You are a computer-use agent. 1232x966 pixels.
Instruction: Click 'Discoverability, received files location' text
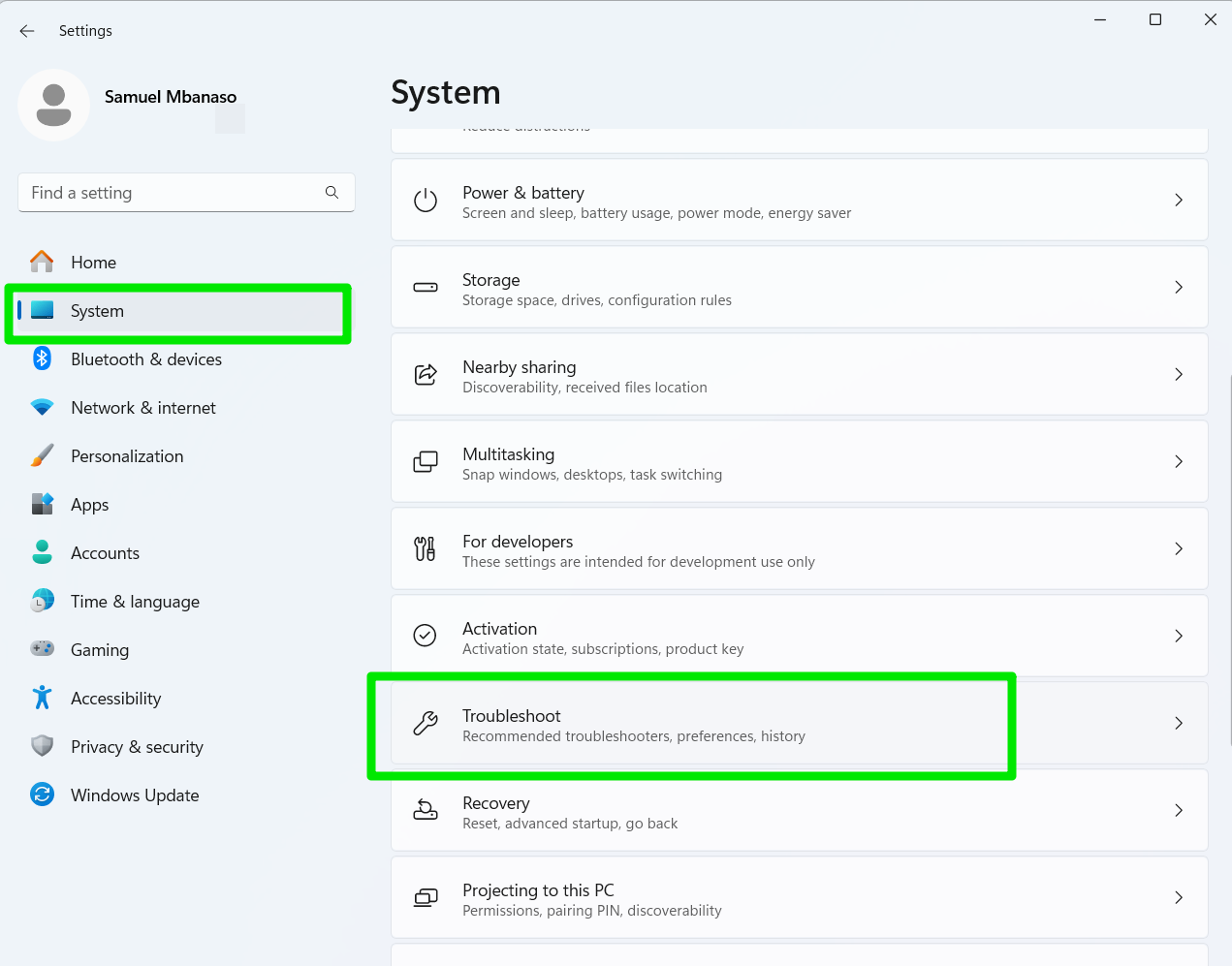point(584,388)
